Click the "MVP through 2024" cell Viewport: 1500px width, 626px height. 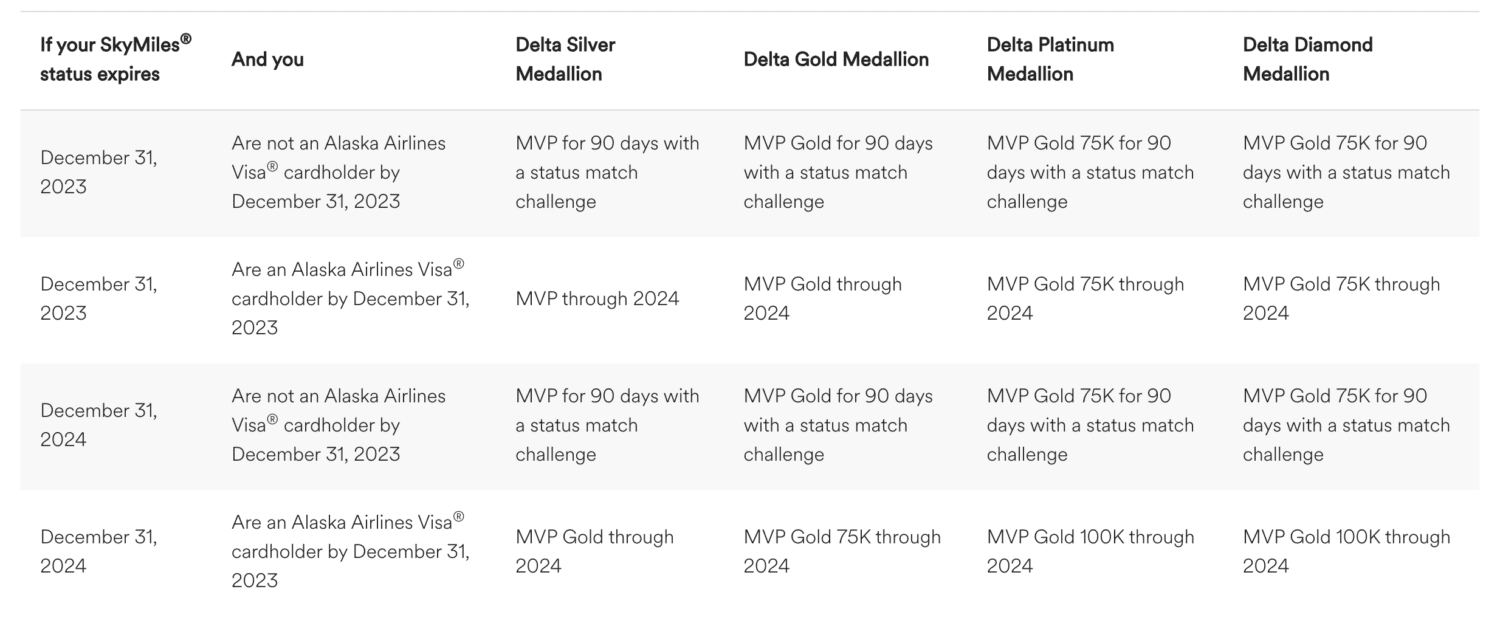pos(597,299)
